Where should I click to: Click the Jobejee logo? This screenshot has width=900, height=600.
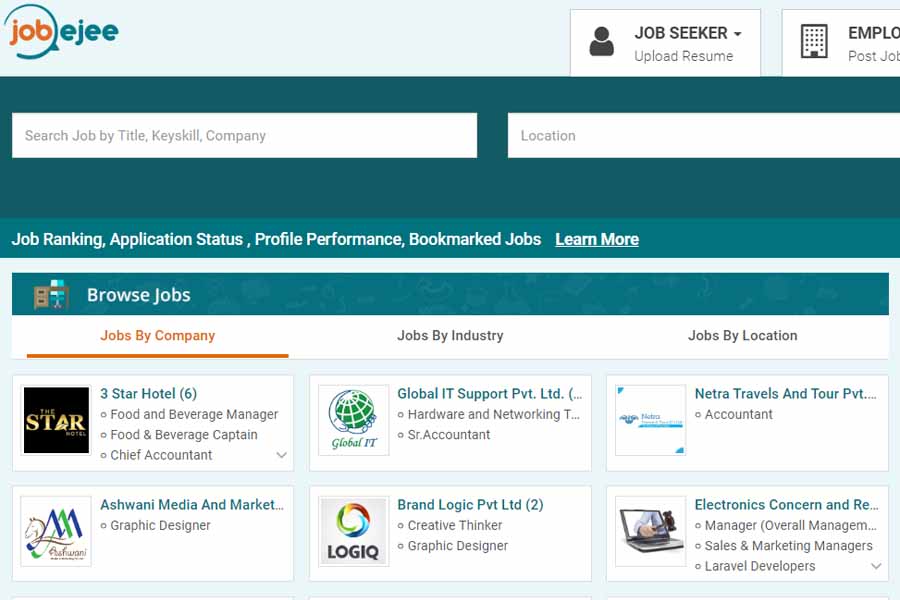click(x=62, y=34)
